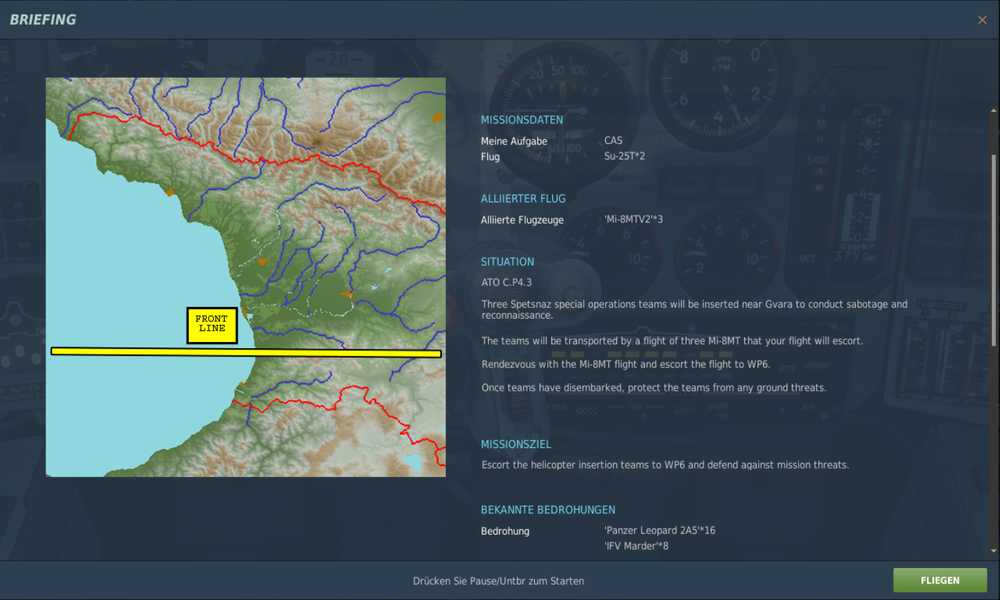
Task: Click the BRIEFING window title
Action: (43, 20)
